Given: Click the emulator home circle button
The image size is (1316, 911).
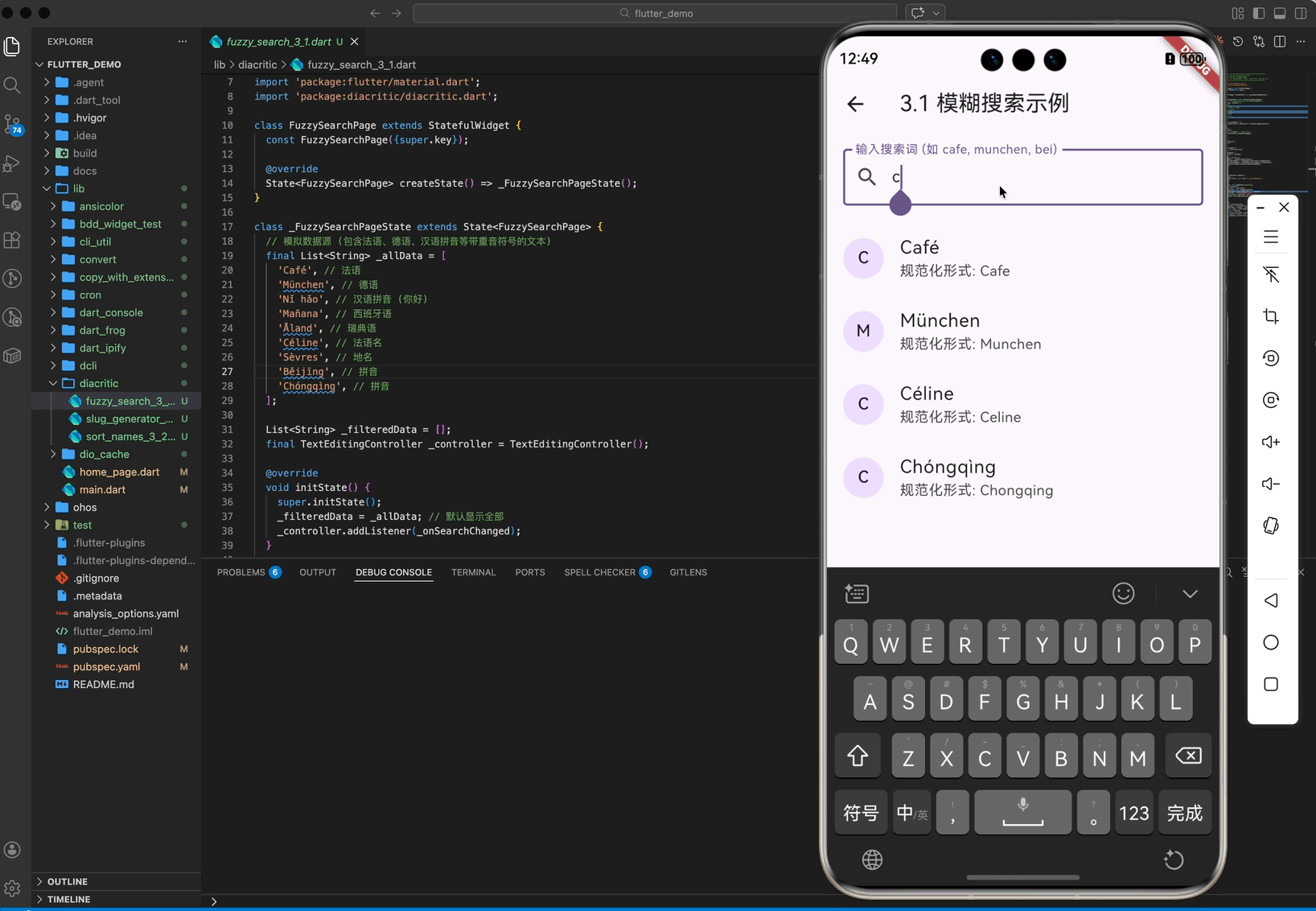Looking at the screenshot, I should [x=1271, y=642].
